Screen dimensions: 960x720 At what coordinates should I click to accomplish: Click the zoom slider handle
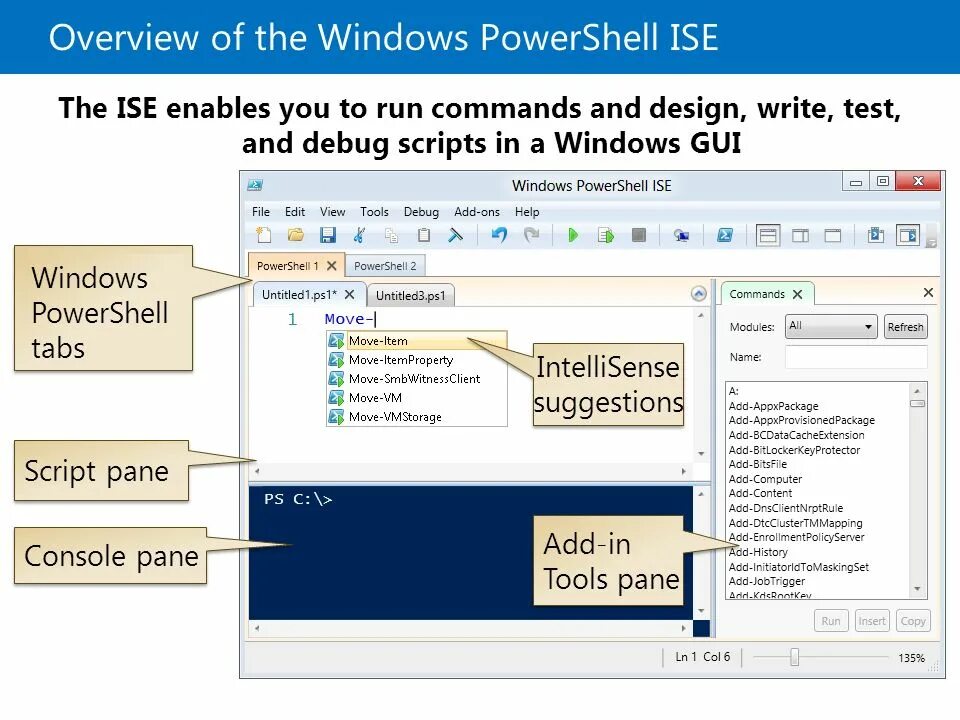click(794, 657)
